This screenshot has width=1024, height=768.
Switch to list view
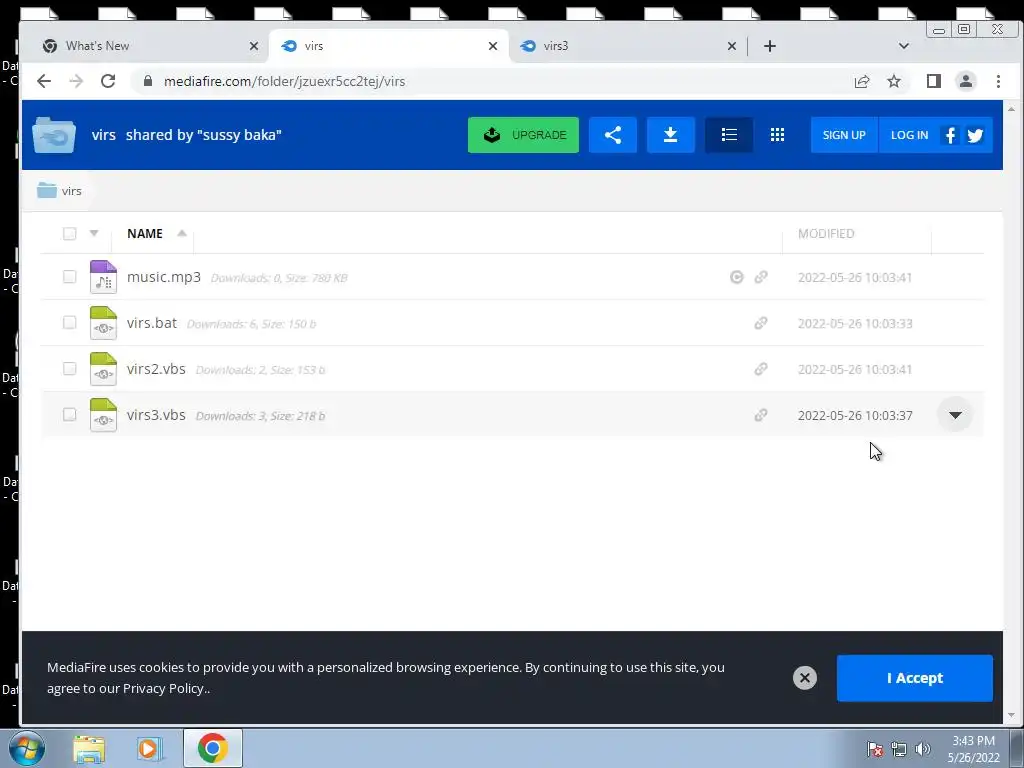(x=729, y=135)
